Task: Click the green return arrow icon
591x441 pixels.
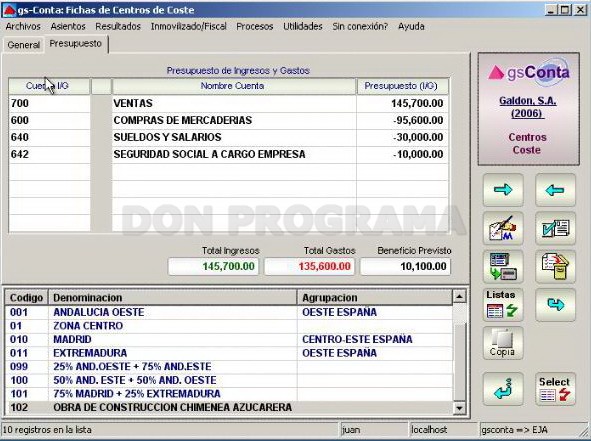Action: (x=503, y=389)
